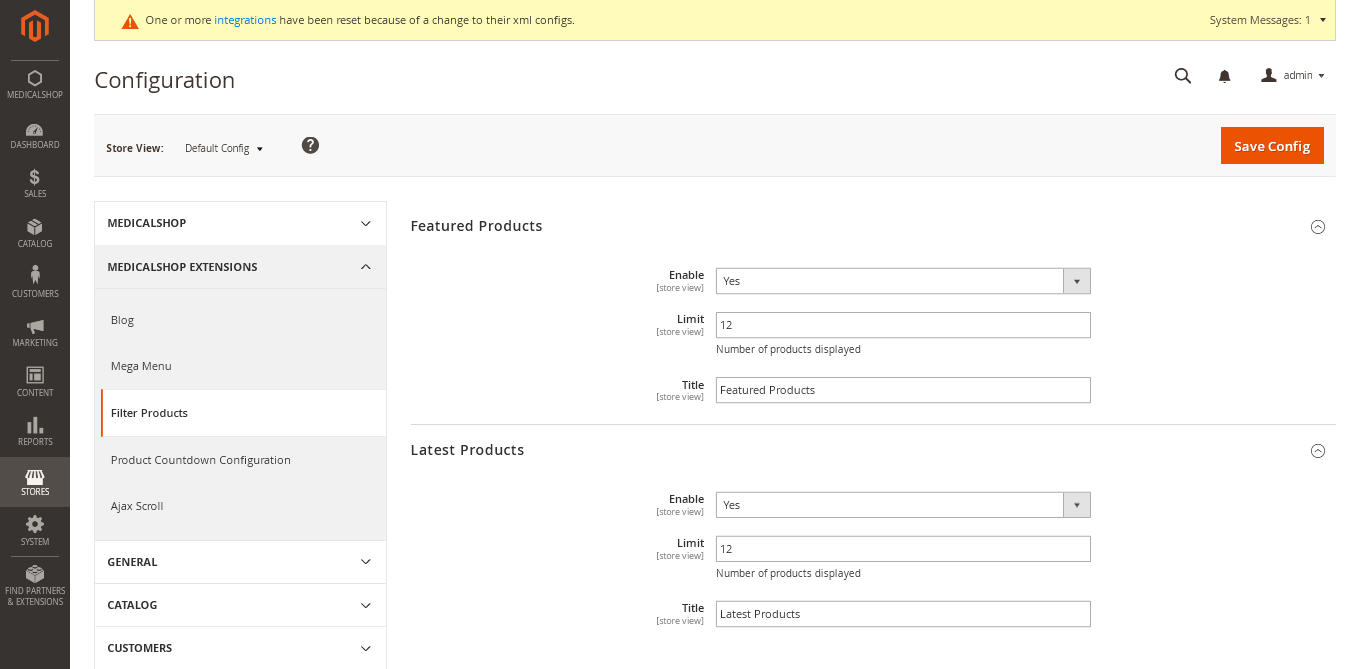Open the Store View Default Config dropdown
1360x669 pixels.
(x=224, y=148)
